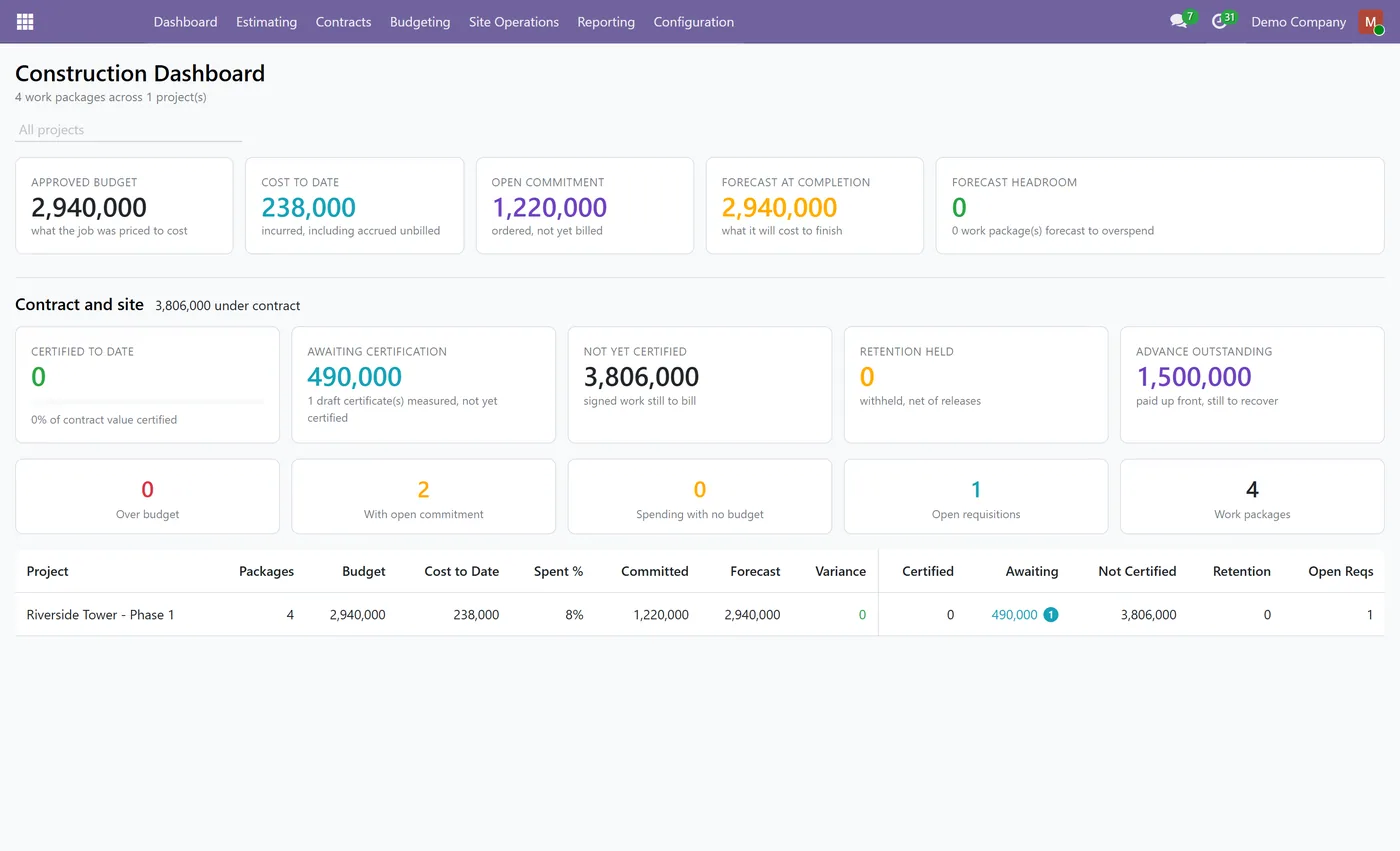
Task: Open the All projects filter field
Action: 128,130
